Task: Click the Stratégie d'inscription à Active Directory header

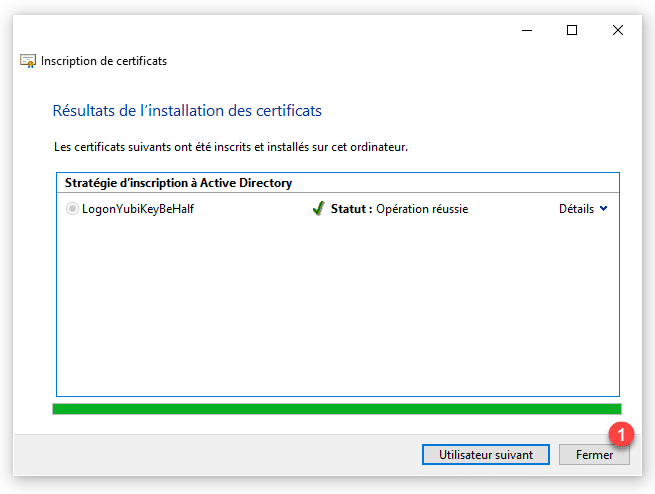Action: pyautogui.click(x=178, y=183)
